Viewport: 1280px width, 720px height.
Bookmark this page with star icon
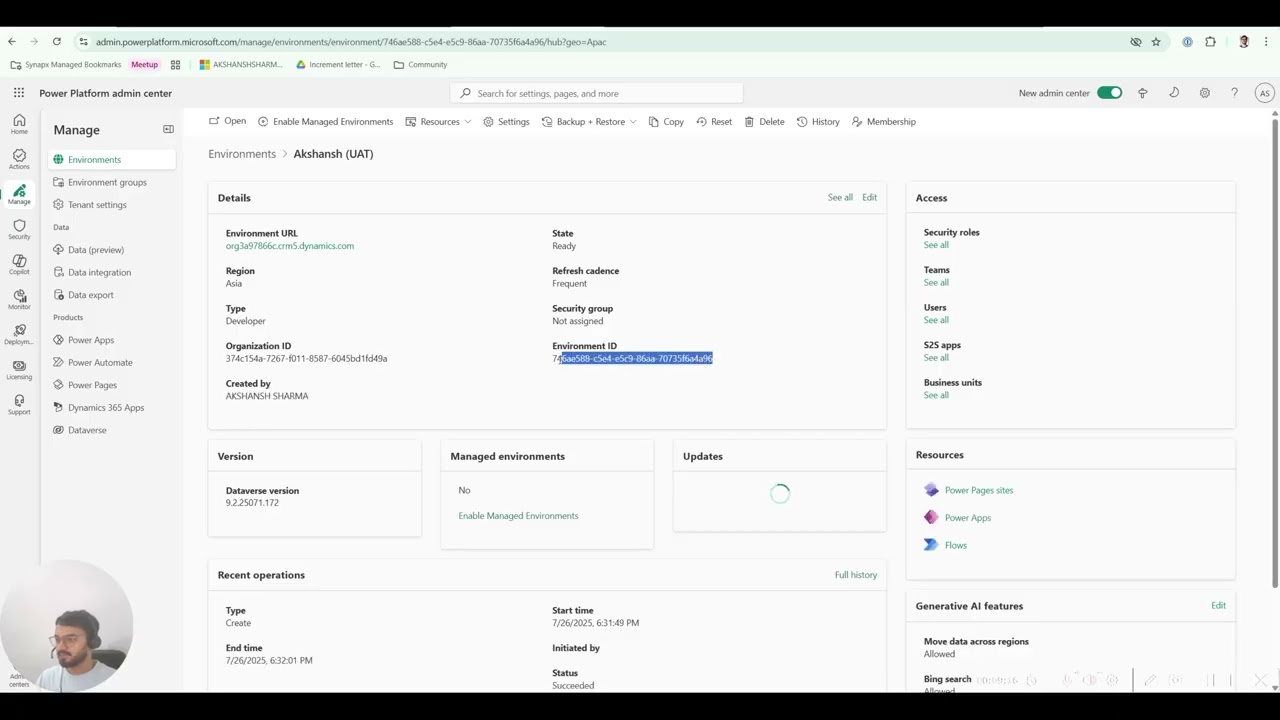pyautogui.click(x=1156, y=42)
